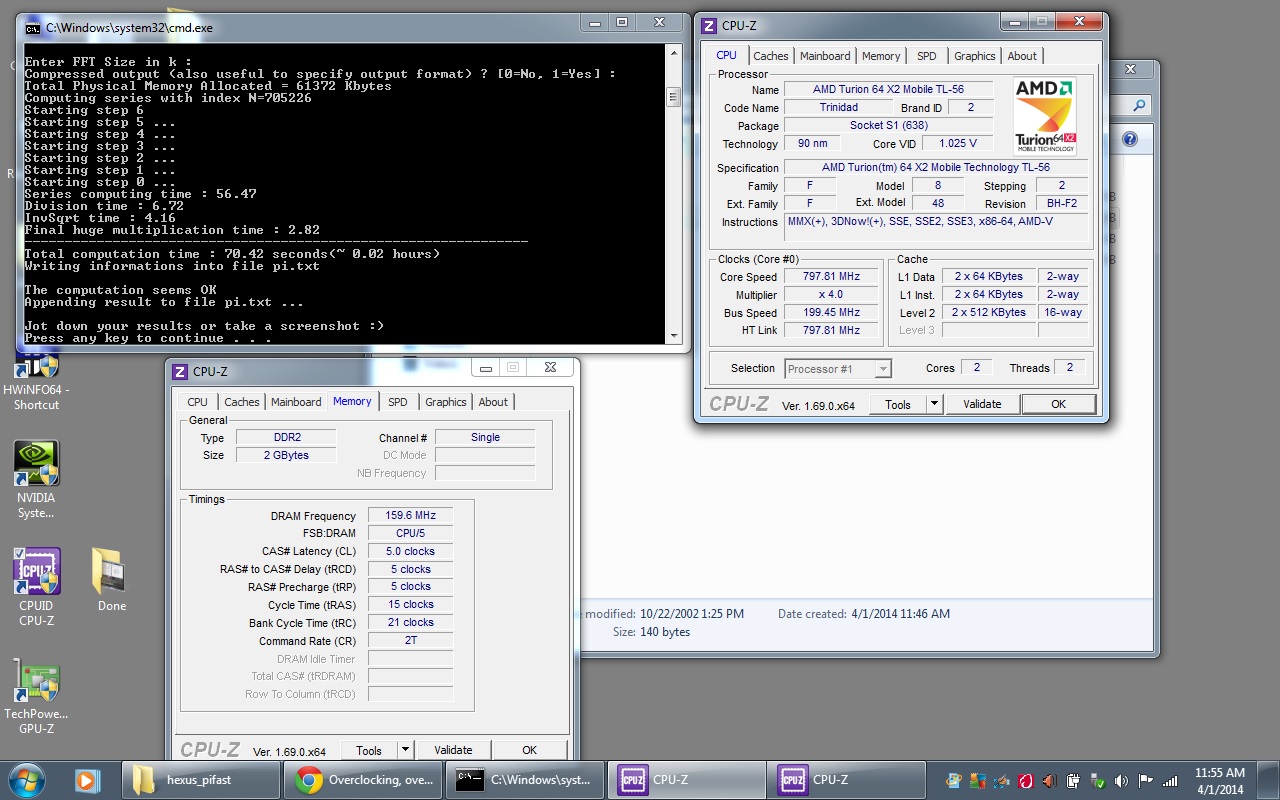Open the Windows Start menu

click(x=27, y=779)
